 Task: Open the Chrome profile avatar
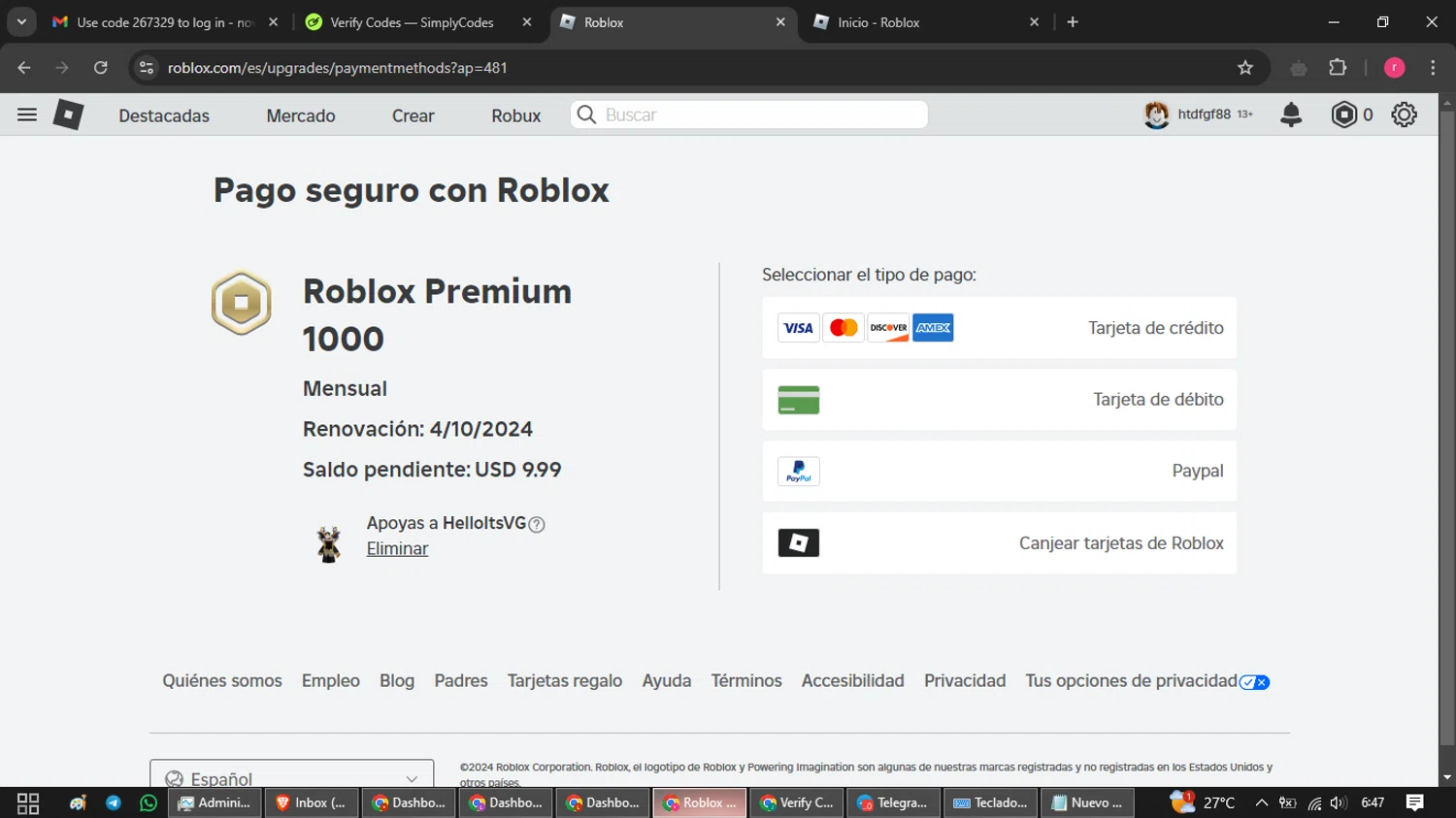click(1395, 68)
